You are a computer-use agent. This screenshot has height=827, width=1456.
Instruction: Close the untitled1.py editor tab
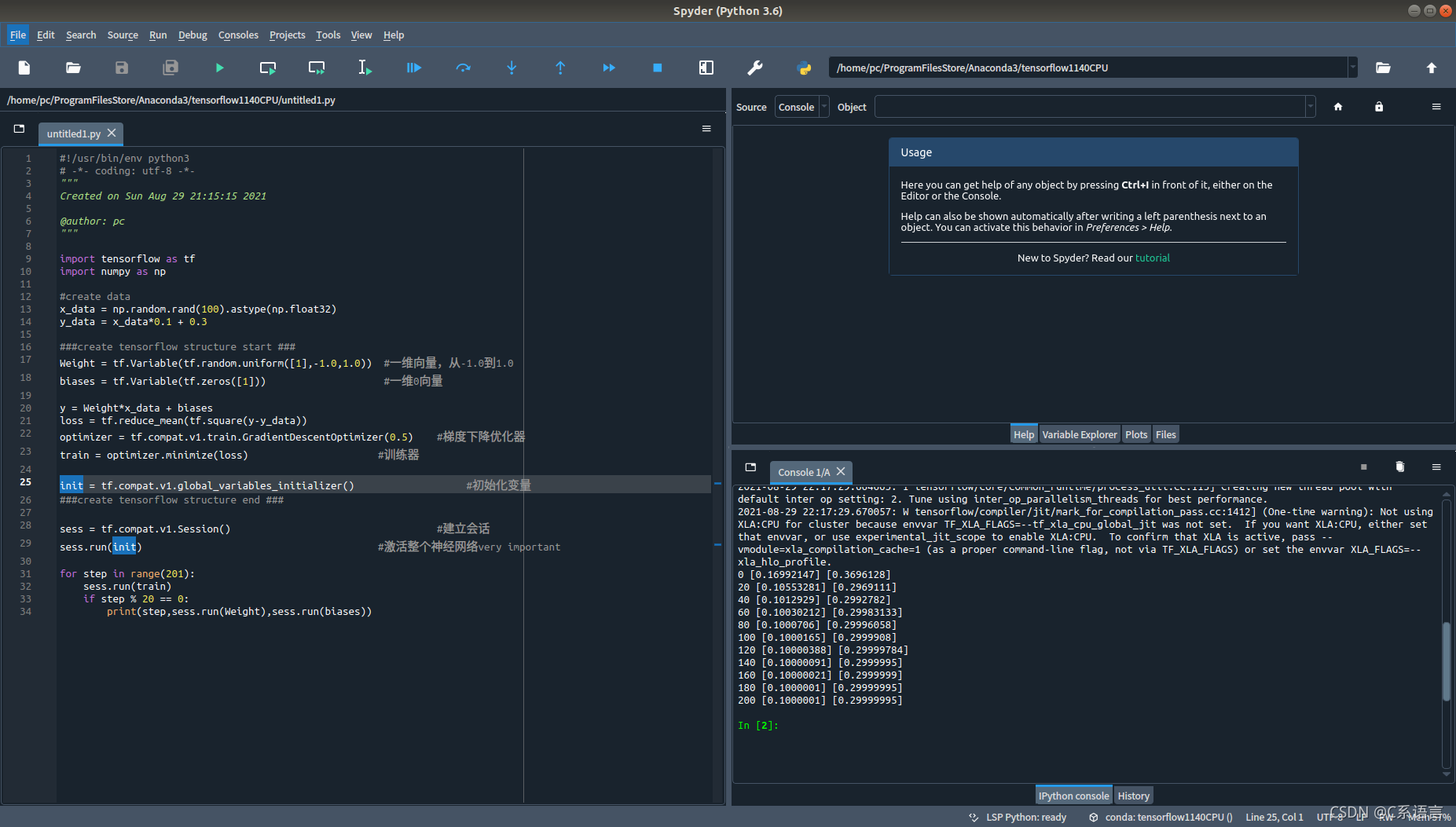(x=112, y=133)
